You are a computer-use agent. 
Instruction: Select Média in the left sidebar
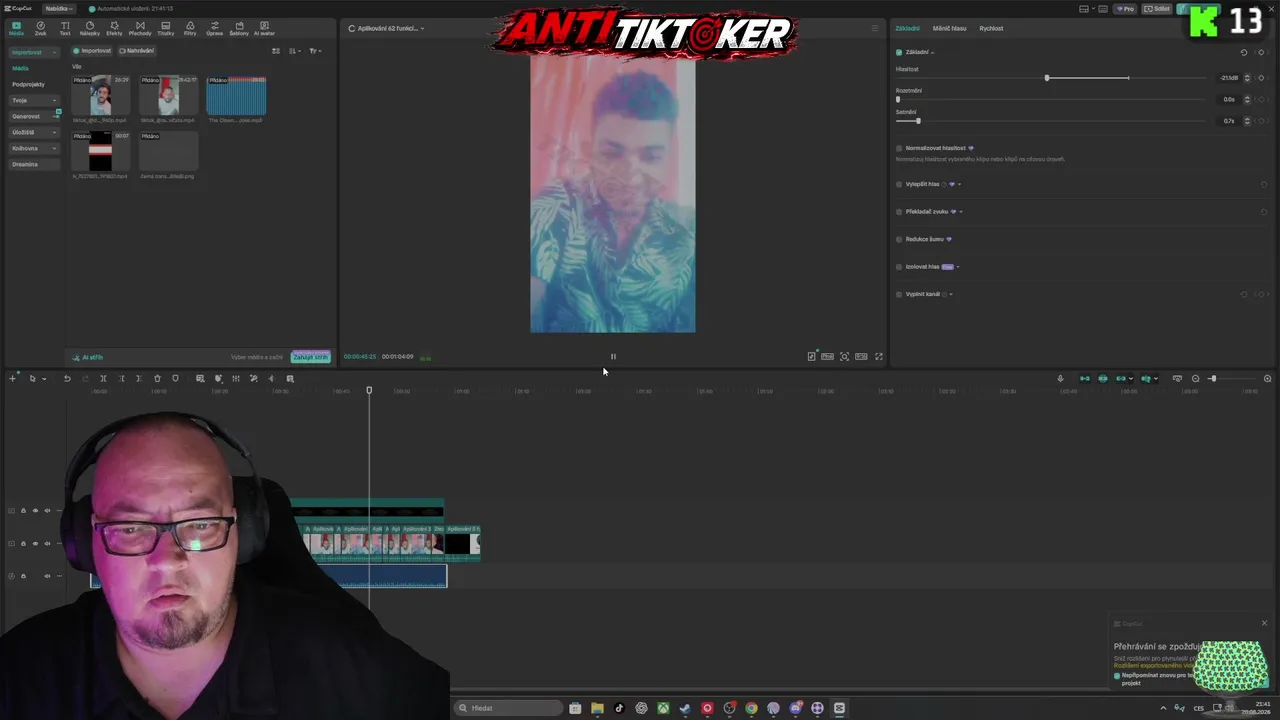point(20,68)
